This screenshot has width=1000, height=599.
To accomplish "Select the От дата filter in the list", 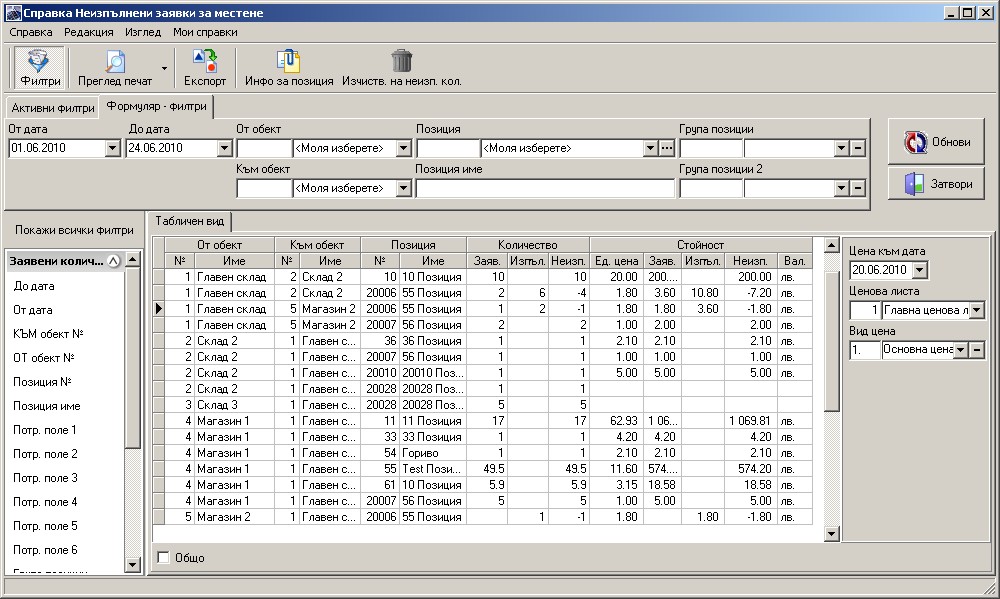I will click(33, 310).
